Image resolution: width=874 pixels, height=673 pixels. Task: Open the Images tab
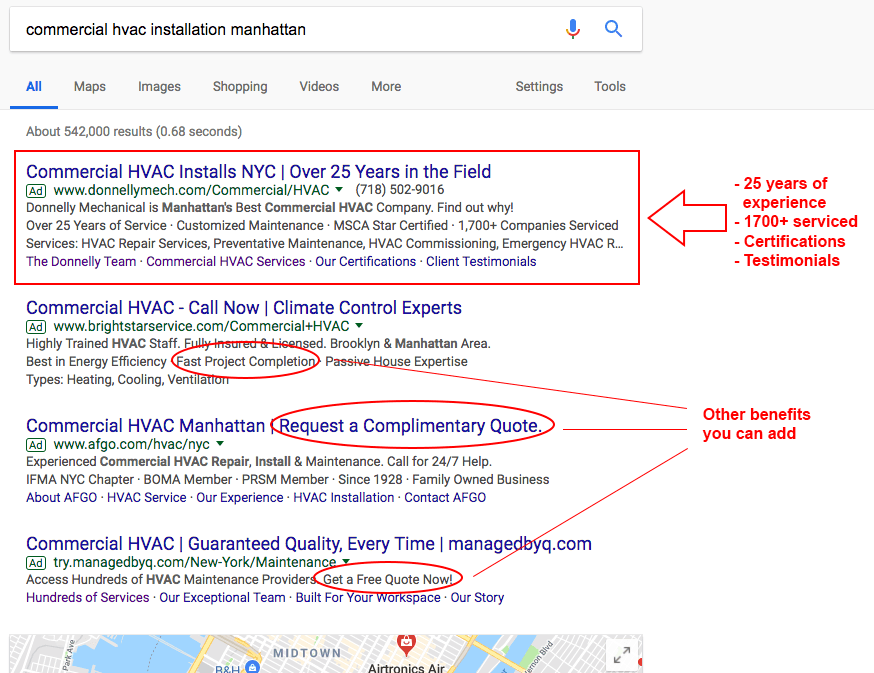159,86
